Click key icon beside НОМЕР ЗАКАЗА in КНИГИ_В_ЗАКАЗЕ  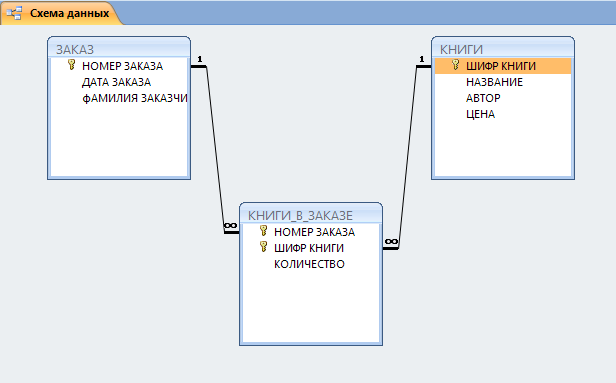coord(264,231)
